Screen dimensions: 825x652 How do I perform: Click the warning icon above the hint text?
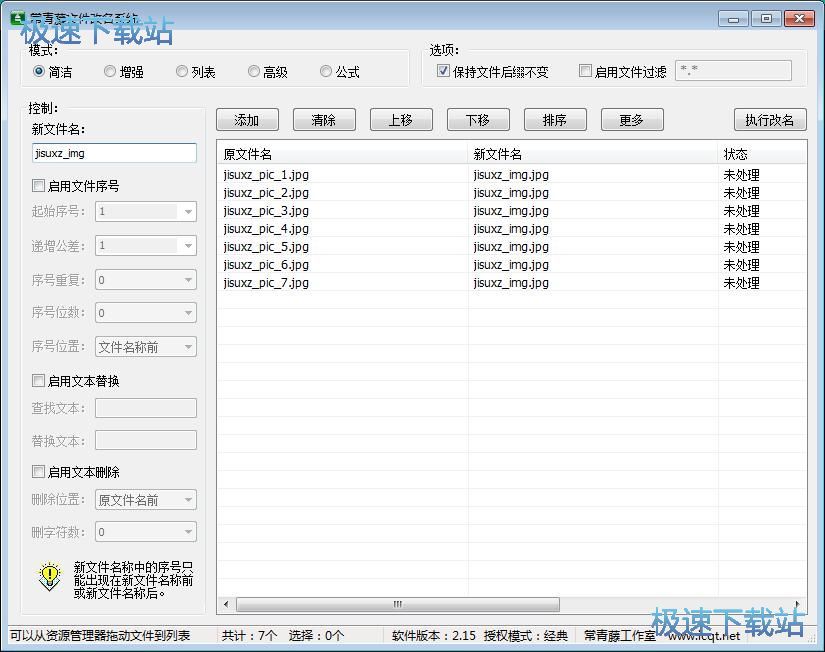(x=47, y=577)
